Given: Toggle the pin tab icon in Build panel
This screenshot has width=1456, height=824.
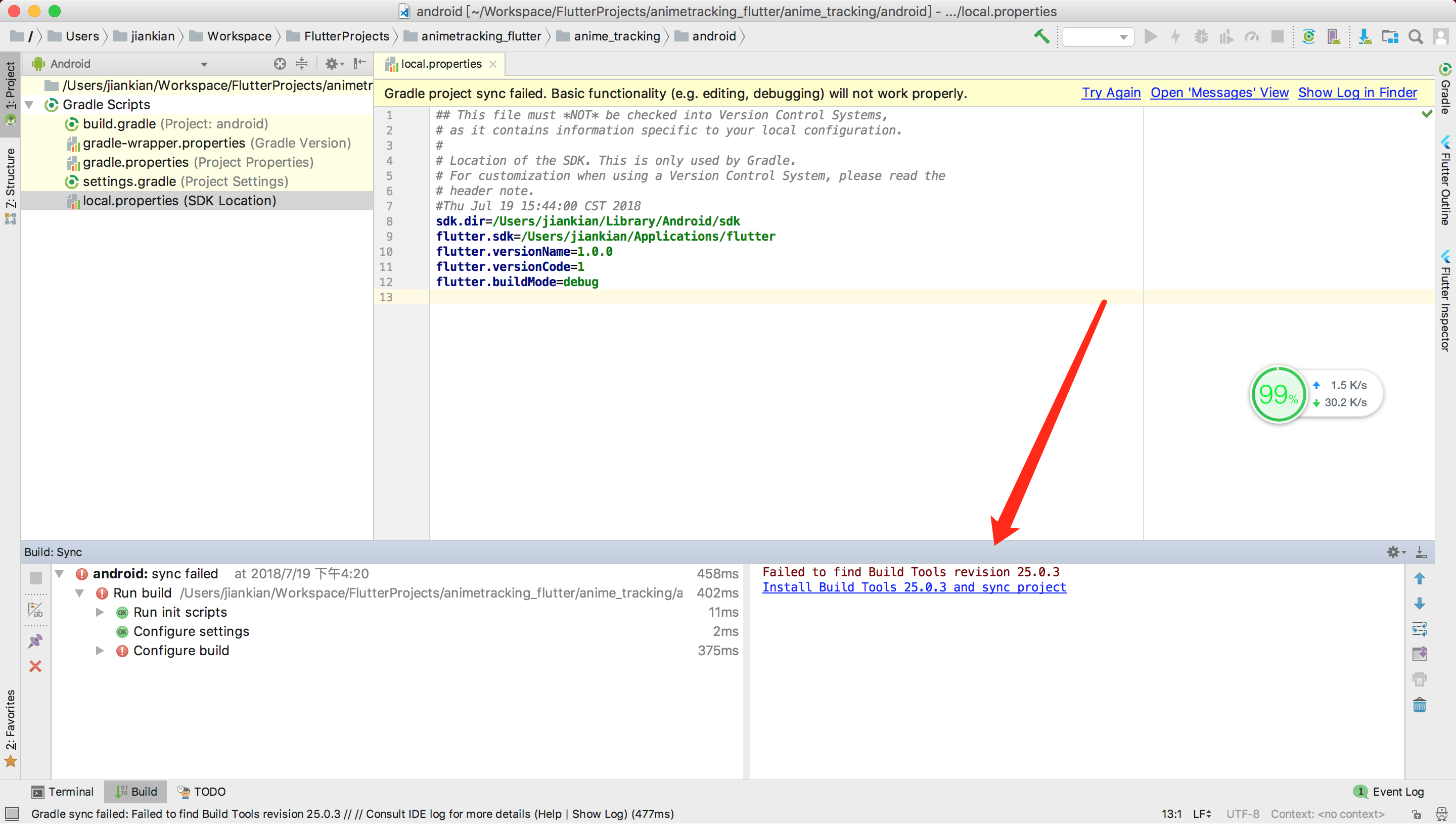Looking at the screenshot, I should point(36,640).
